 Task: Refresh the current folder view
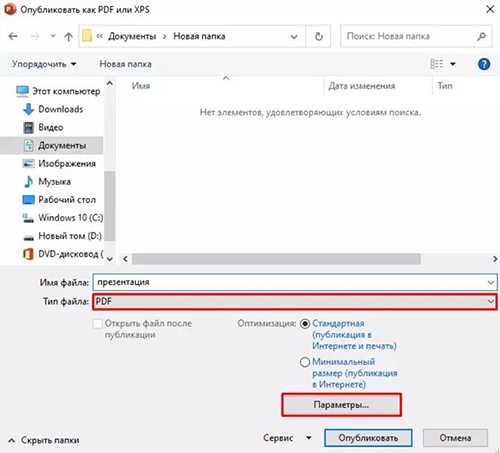[x=319, y=36]
